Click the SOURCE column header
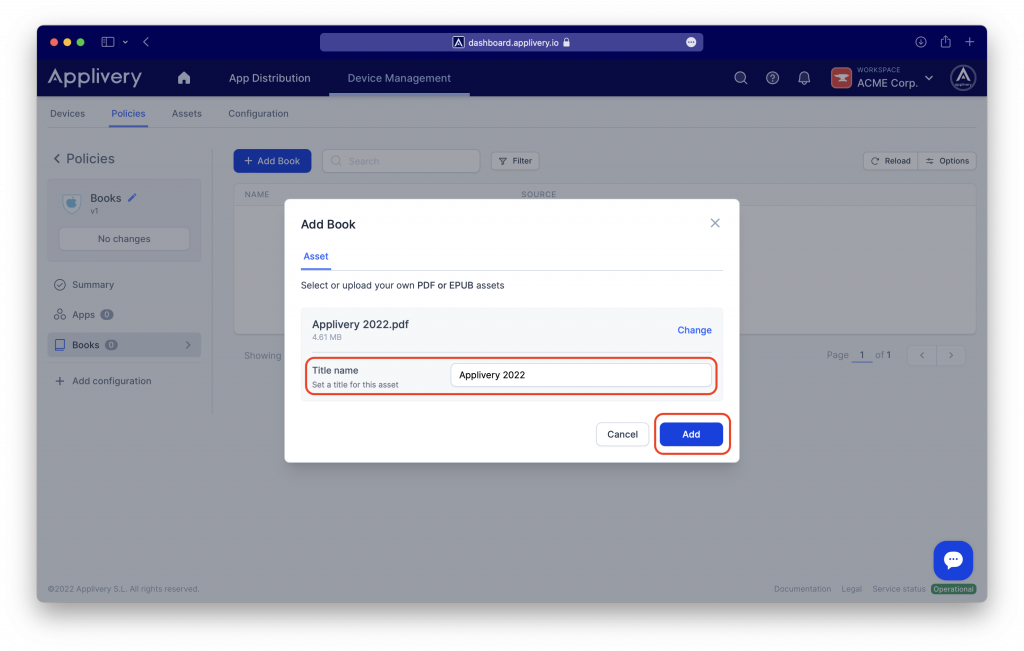Image resolution: width=1024 pixels, height=651 pixels. point(539,195)
